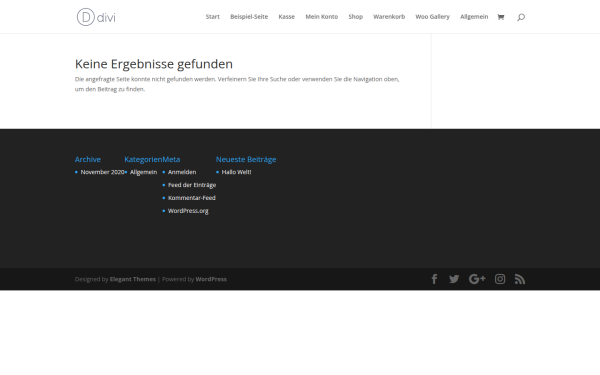Open Allgemein category link in footer
Image resolution: width=600 pixels, height=375 pixels.
[143, 172]
